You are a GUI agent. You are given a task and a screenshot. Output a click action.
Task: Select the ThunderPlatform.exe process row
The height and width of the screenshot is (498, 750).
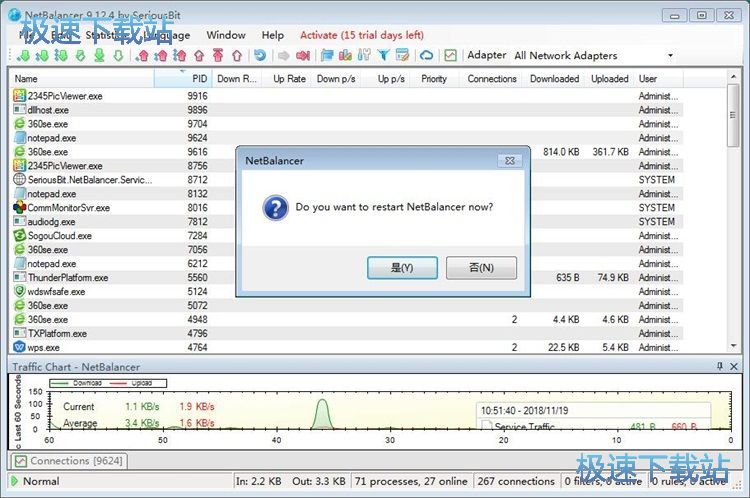tap(346, 277)
